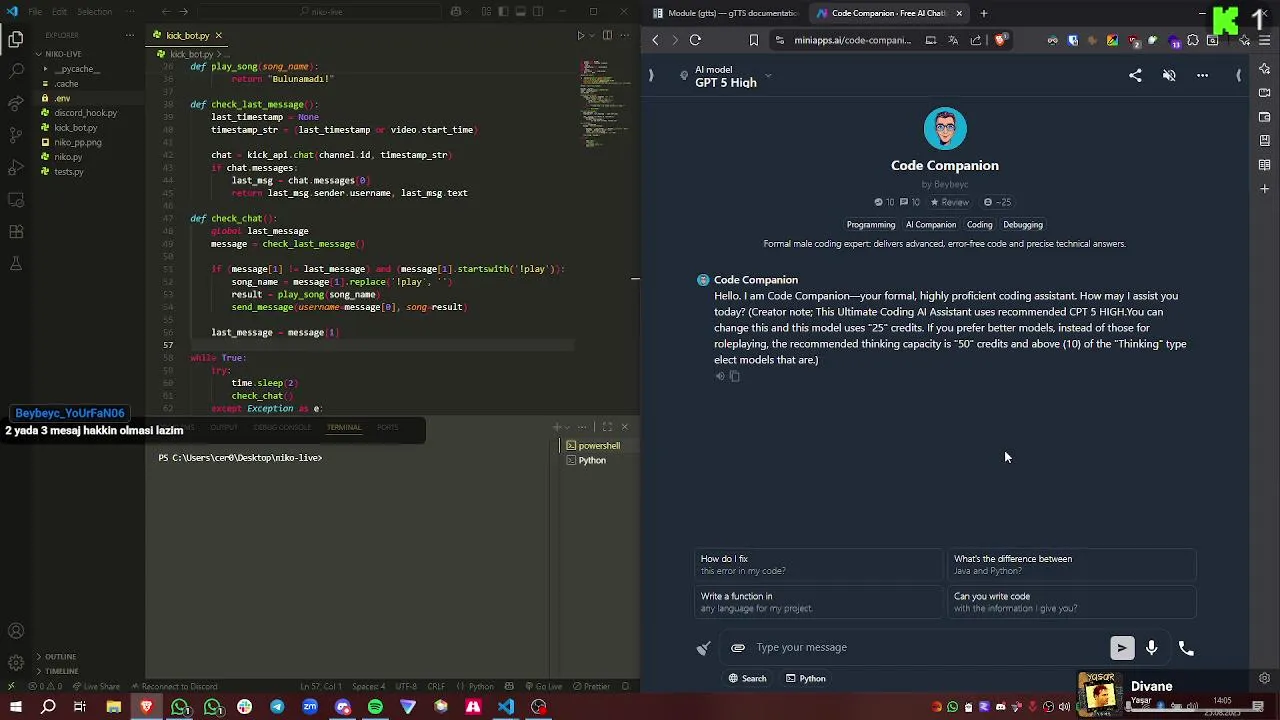Share the Code Companion chat
Screen dimensions: 1280x720
pyautogui.click(x=1135, y=75)
